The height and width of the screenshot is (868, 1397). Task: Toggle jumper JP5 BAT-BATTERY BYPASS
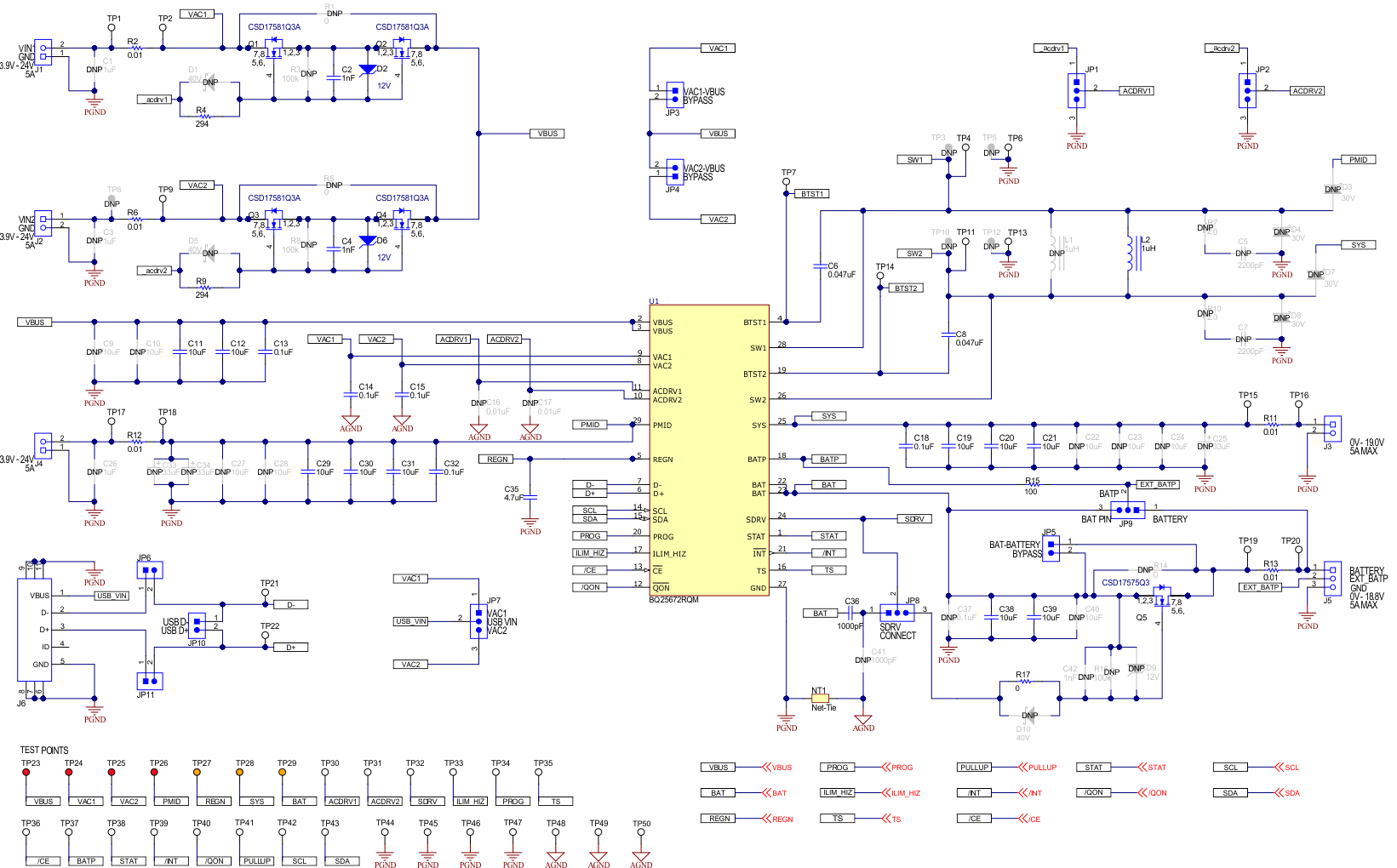1050,549
